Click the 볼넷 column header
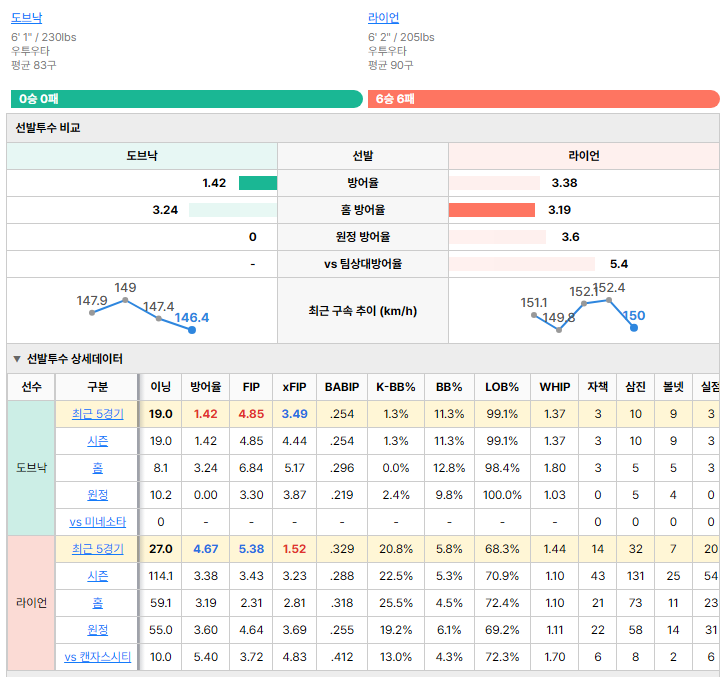Screen dimensions: 726x677 [x=673, y=387]
